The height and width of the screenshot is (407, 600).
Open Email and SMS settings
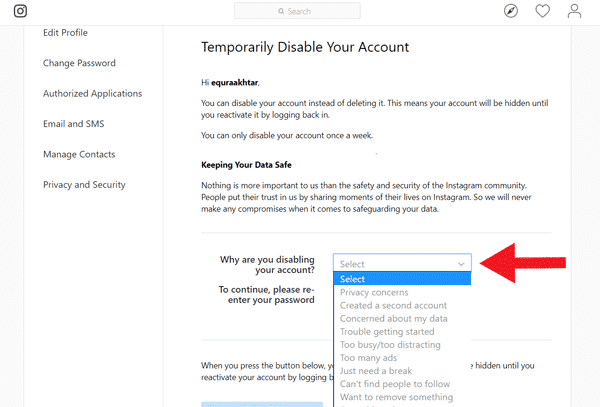coord(73,124)
